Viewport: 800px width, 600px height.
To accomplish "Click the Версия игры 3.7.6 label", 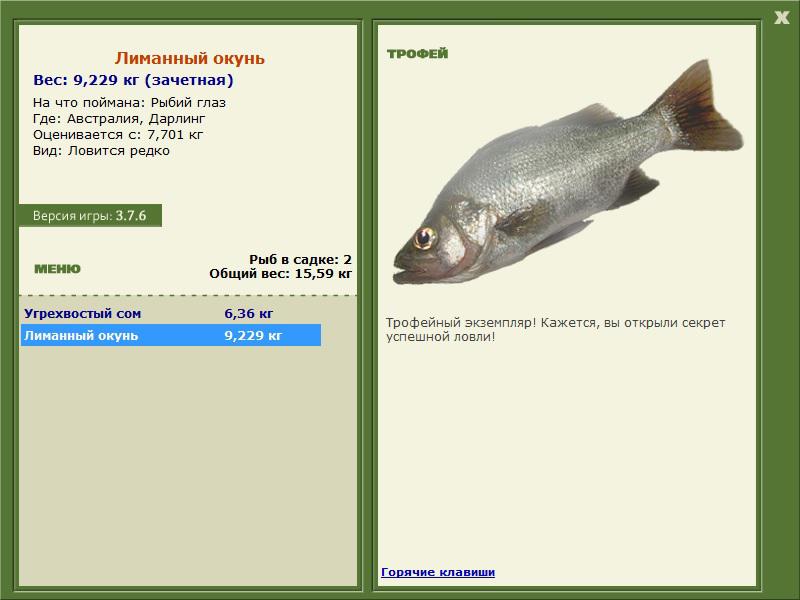I will tap(90, 215).
